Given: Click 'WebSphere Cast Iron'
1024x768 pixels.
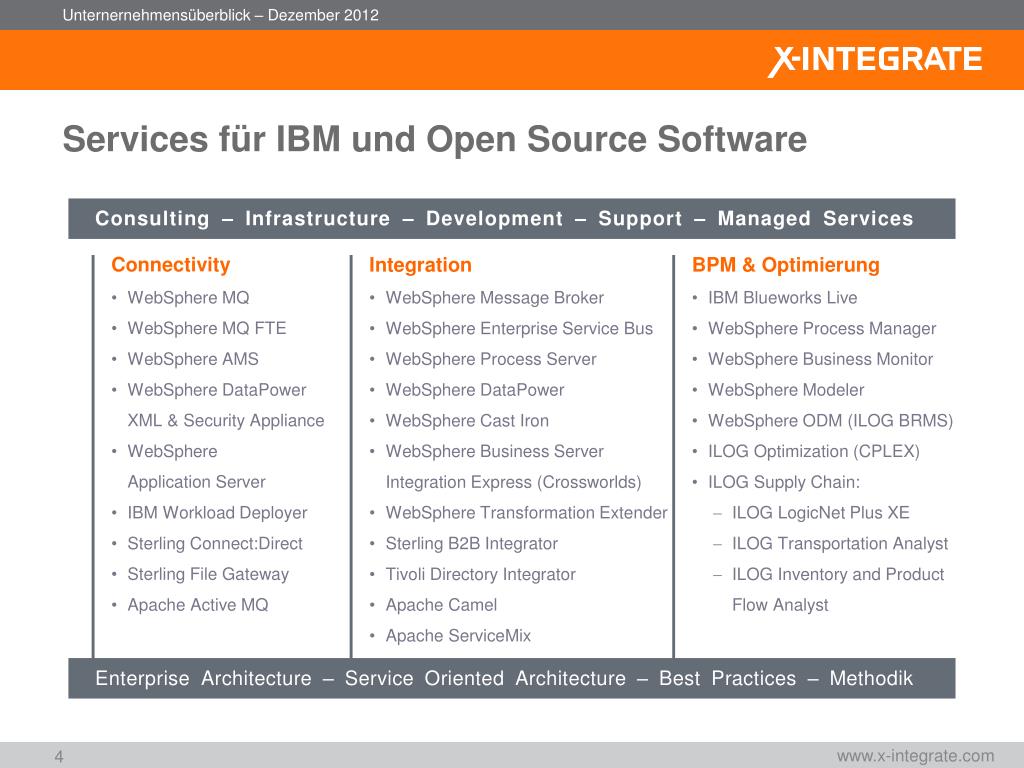Looking at the screenshot, I should (x=467, y=421).
